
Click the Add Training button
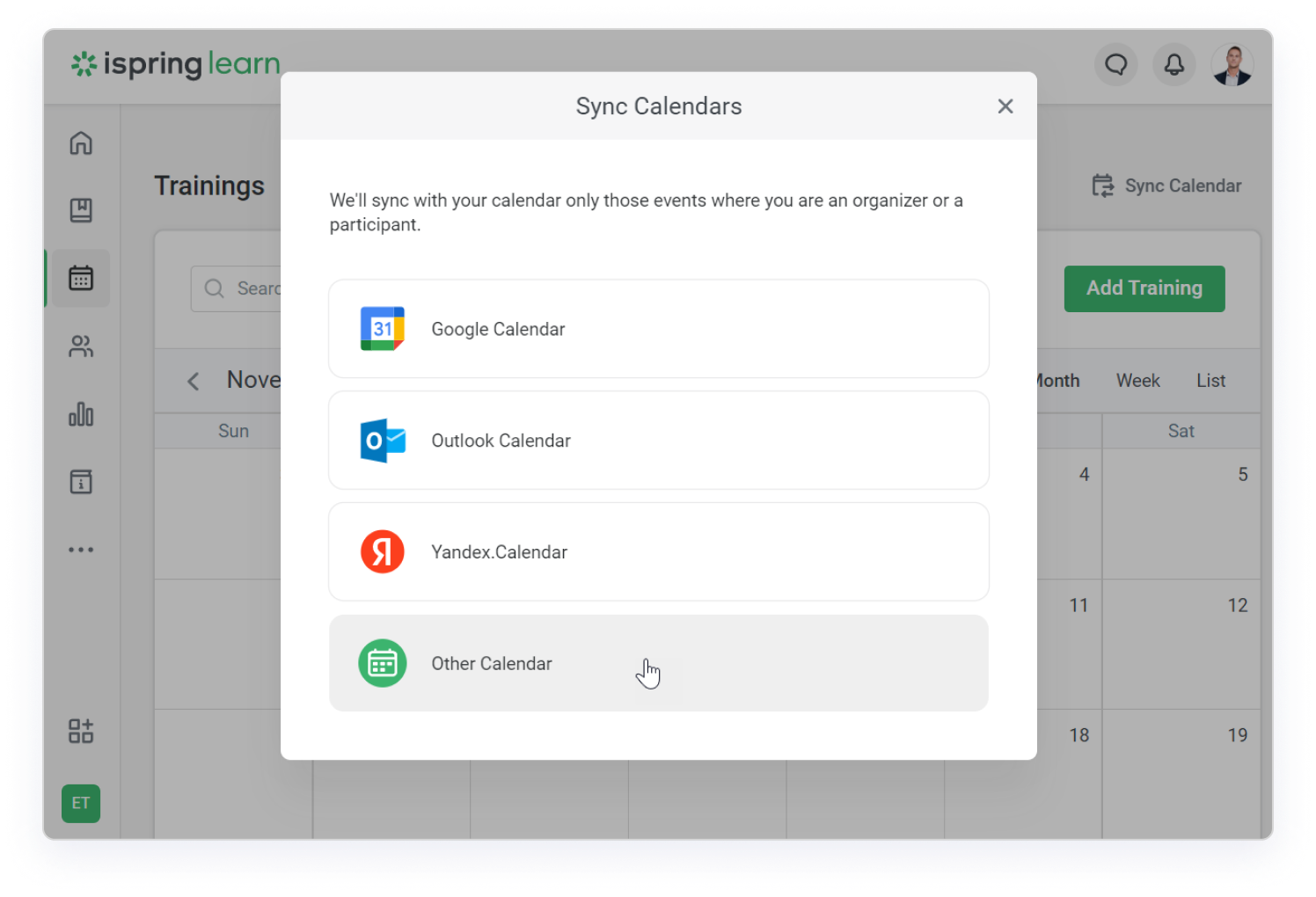(x=1144, y=288)
